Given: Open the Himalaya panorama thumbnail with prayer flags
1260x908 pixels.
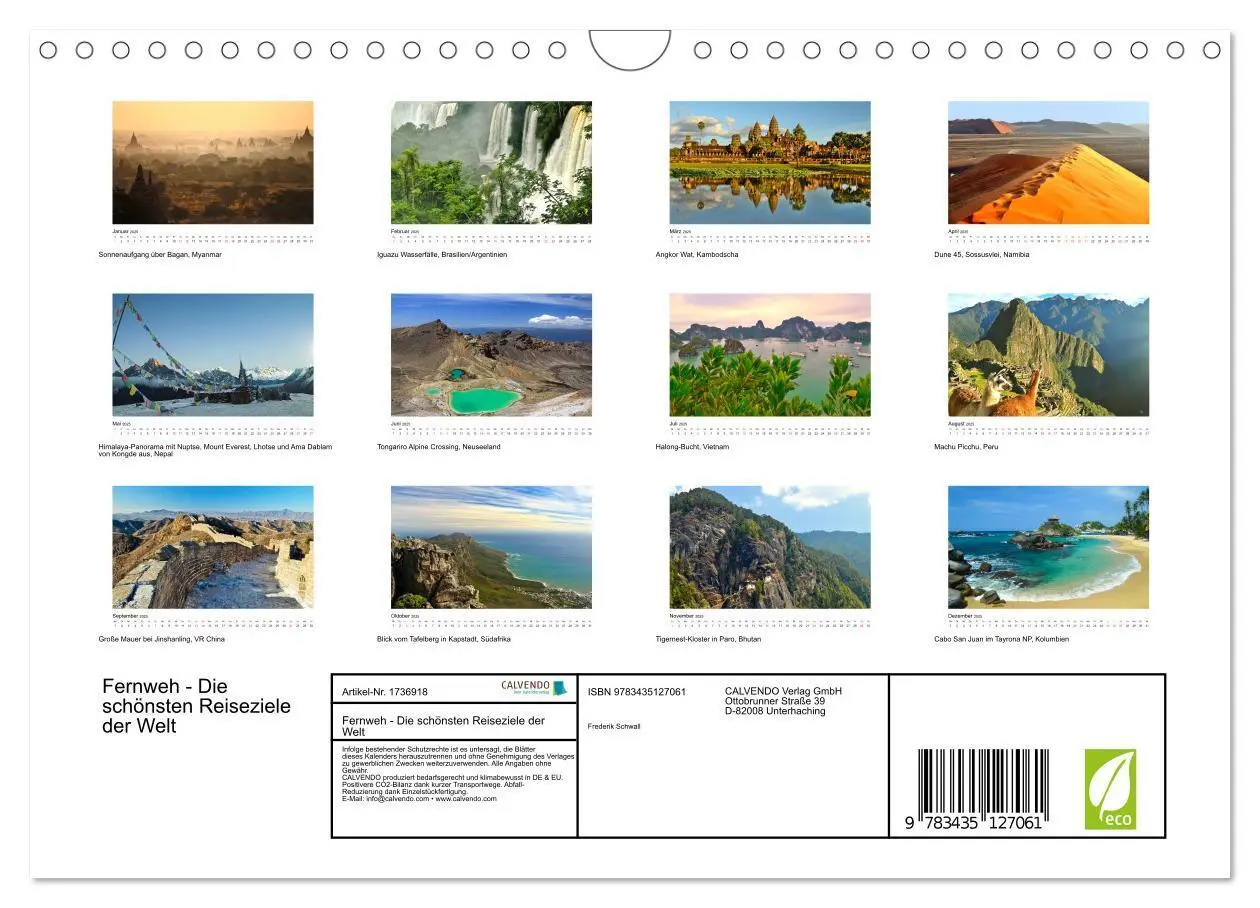Looking at the screenshot, I should [x=213, y=355].
